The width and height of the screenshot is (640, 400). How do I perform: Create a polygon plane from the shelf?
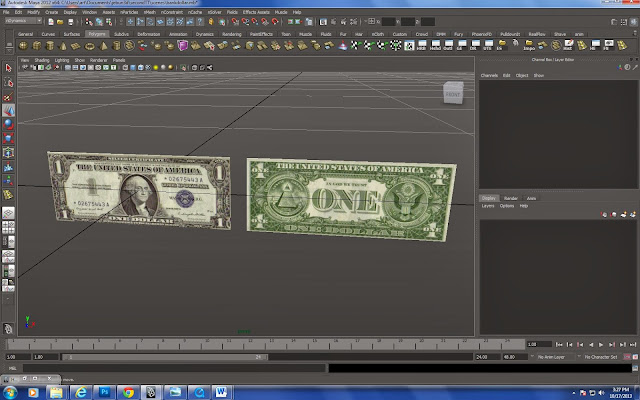click(x=76, y=46)
